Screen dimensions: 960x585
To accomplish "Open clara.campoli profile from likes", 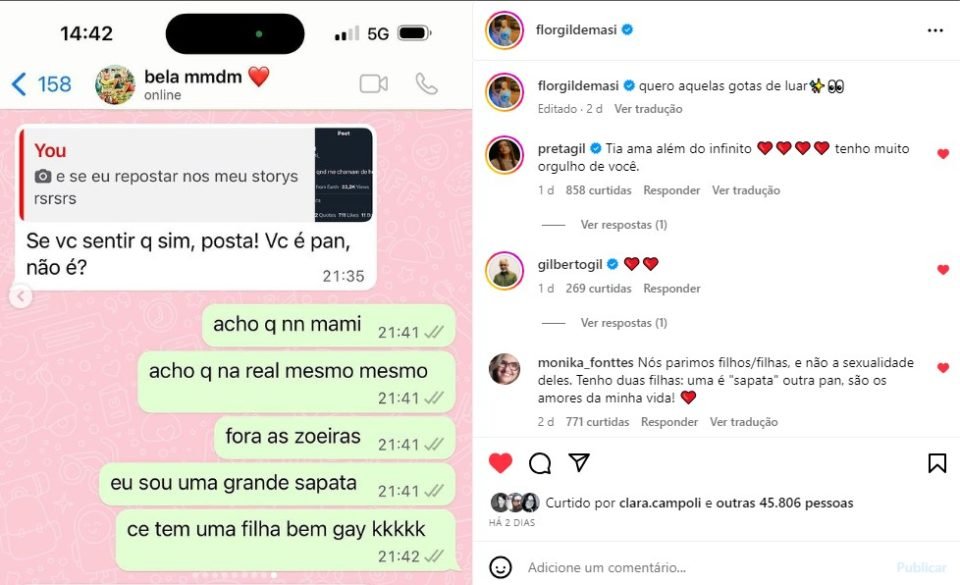I will pos(659,503).
